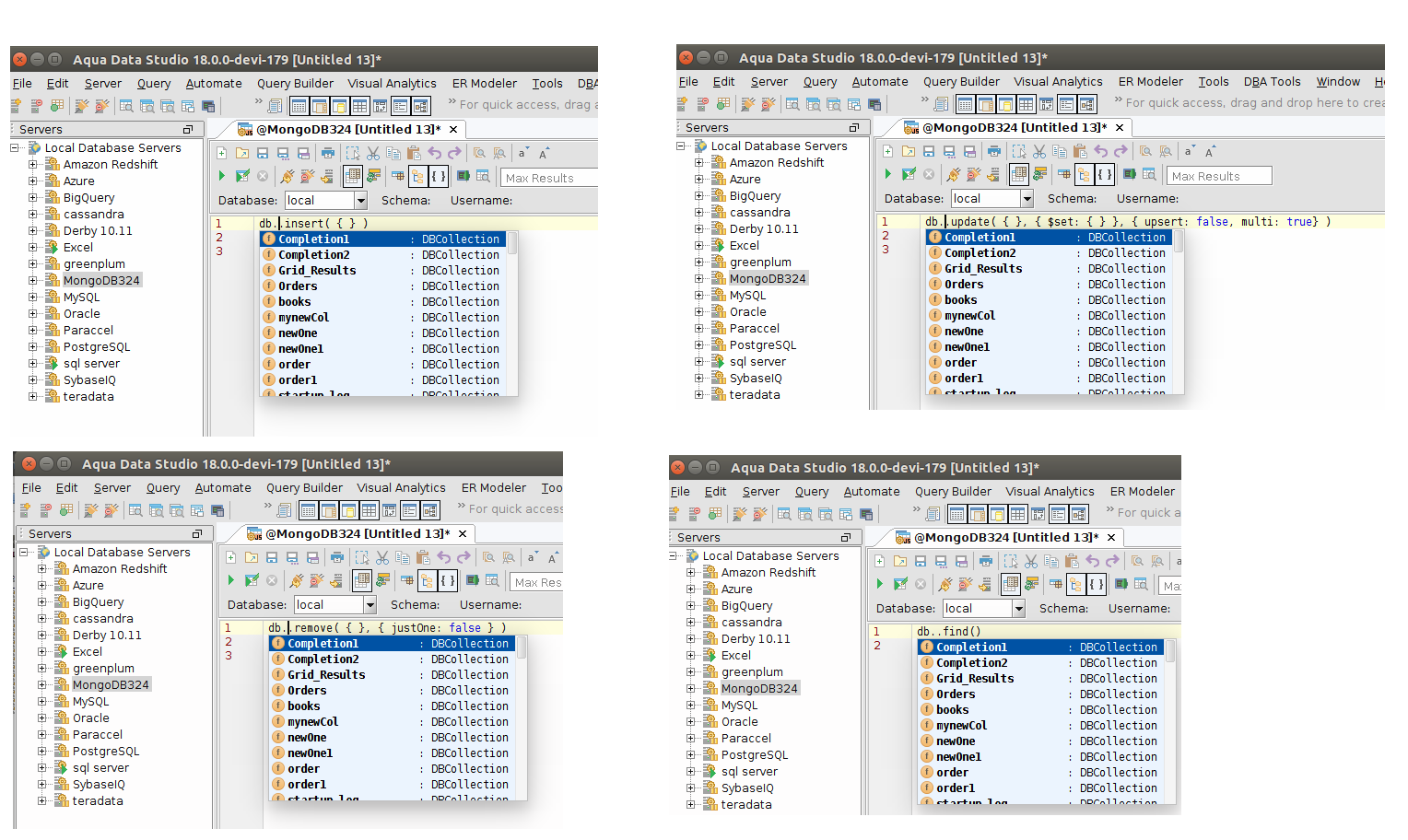This screenshot has height=840, width=1408.
Task: Toggle grid results view in the db.update window
Action: (1019, 174)
